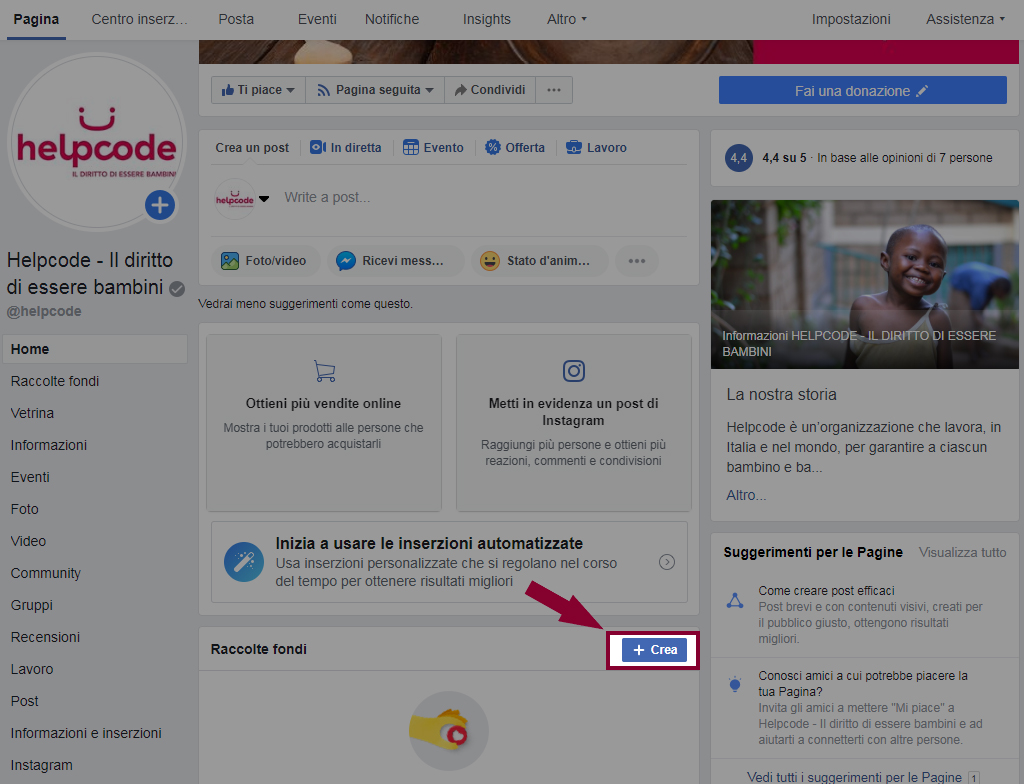The height and width of the screenshot is (784, 1024).
Task: Click the Crea fundraiser button
Action: 654,650
